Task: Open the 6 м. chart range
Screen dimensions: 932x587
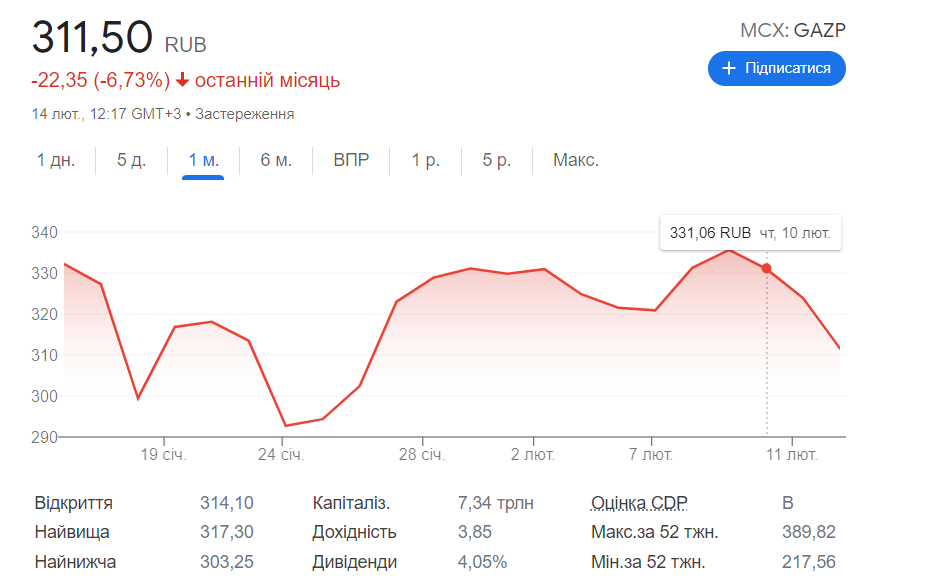Action: (276, 160)
